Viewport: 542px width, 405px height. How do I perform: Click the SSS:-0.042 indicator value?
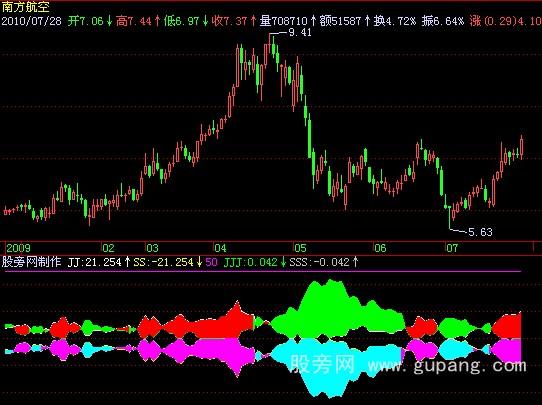(x=319, y=262)
